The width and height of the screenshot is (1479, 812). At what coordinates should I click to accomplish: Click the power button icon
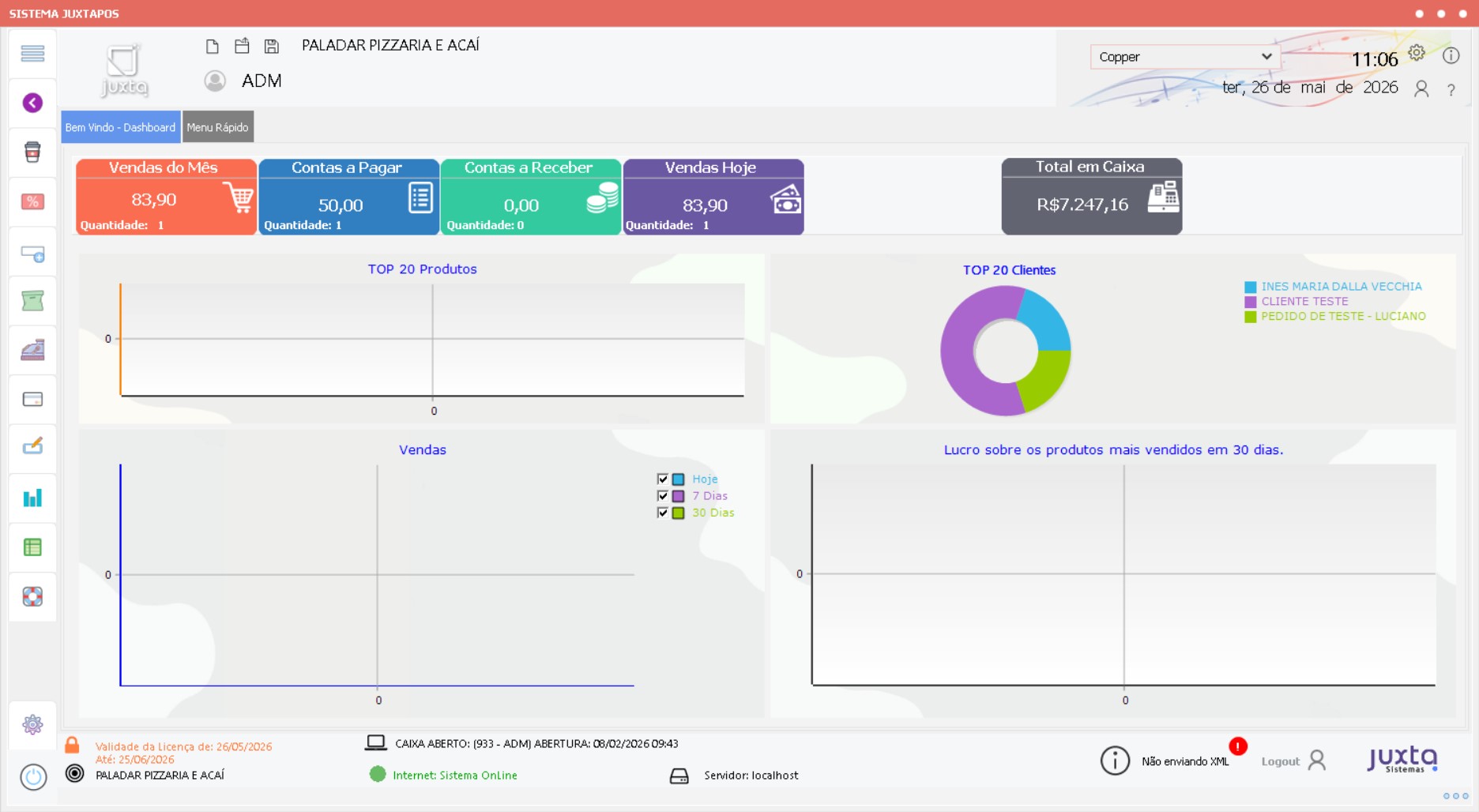pyautogui.click(x=33, y=777)
